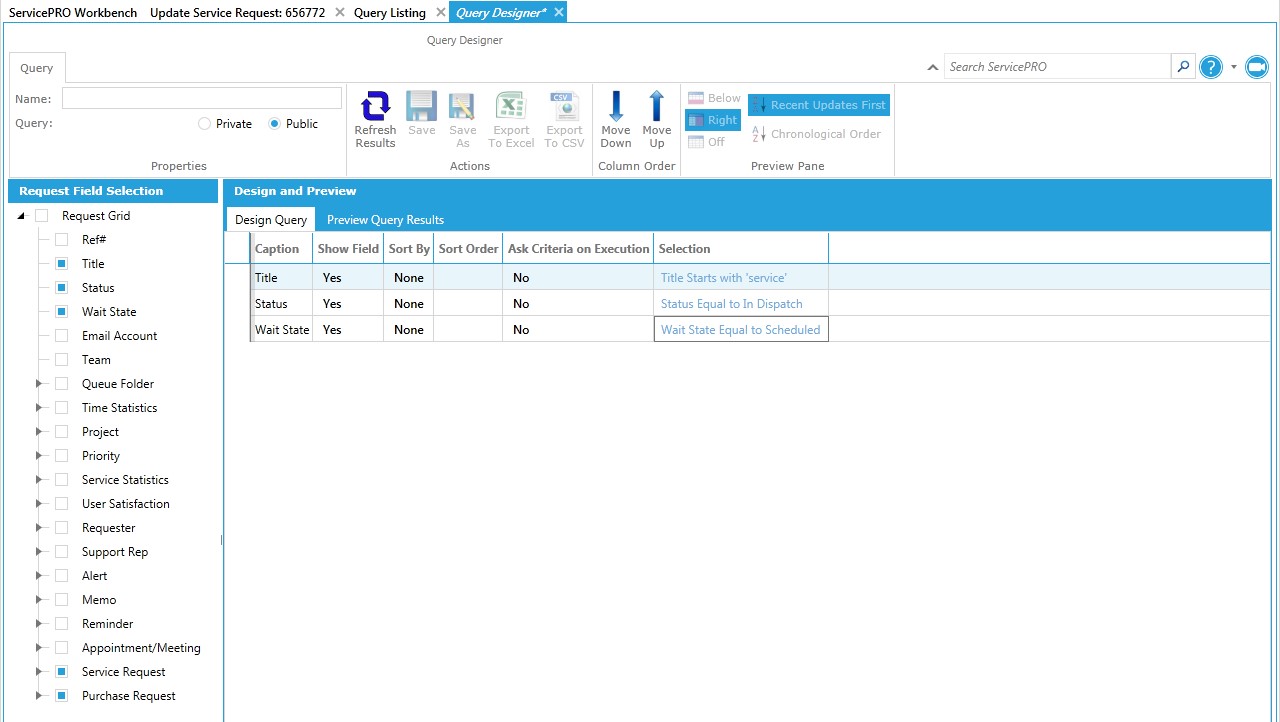
Task: Expand the Alert node
Action: (40, 576)
